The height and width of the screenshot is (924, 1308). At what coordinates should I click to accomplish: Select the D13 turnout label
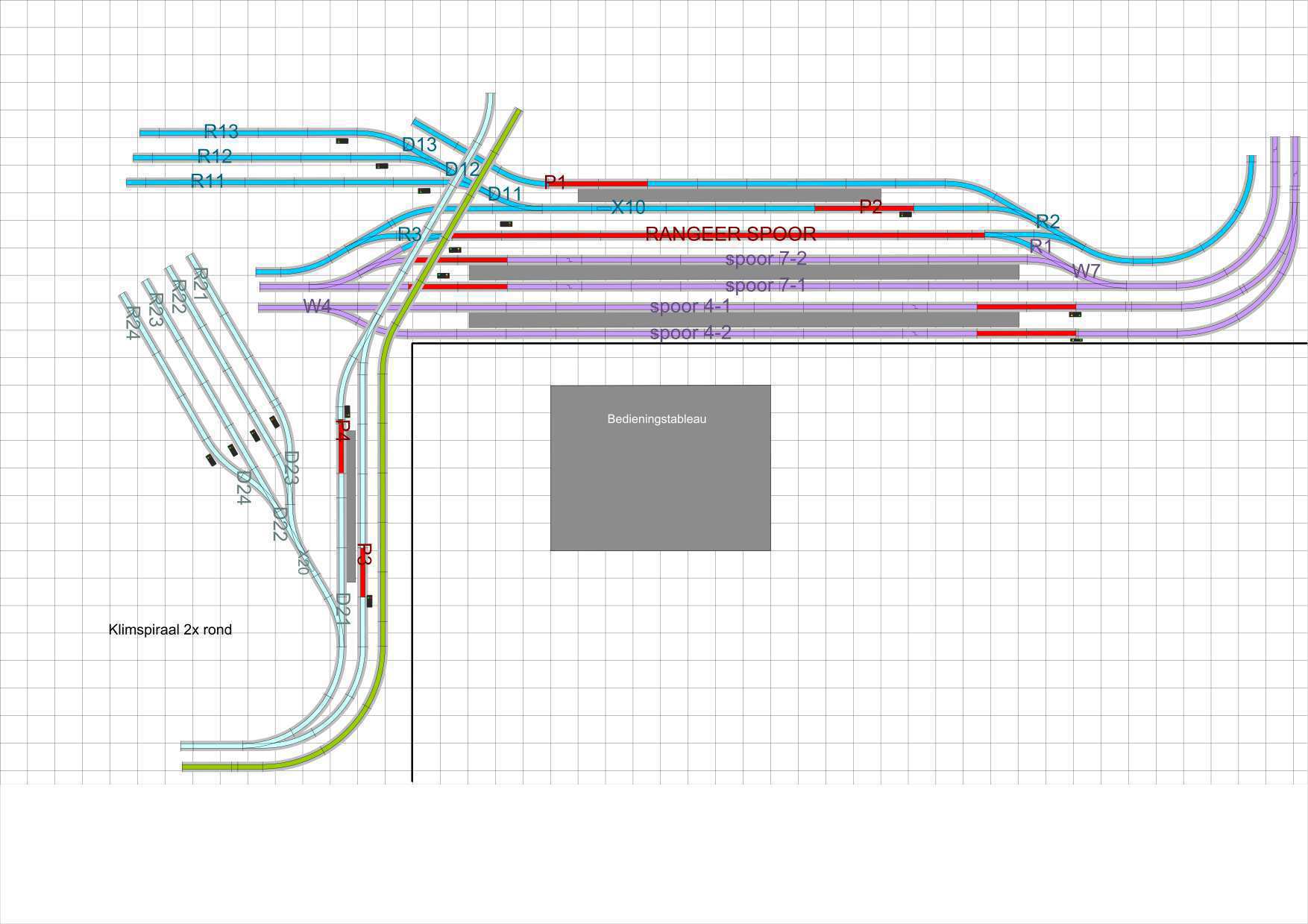[x=419, y=145]
